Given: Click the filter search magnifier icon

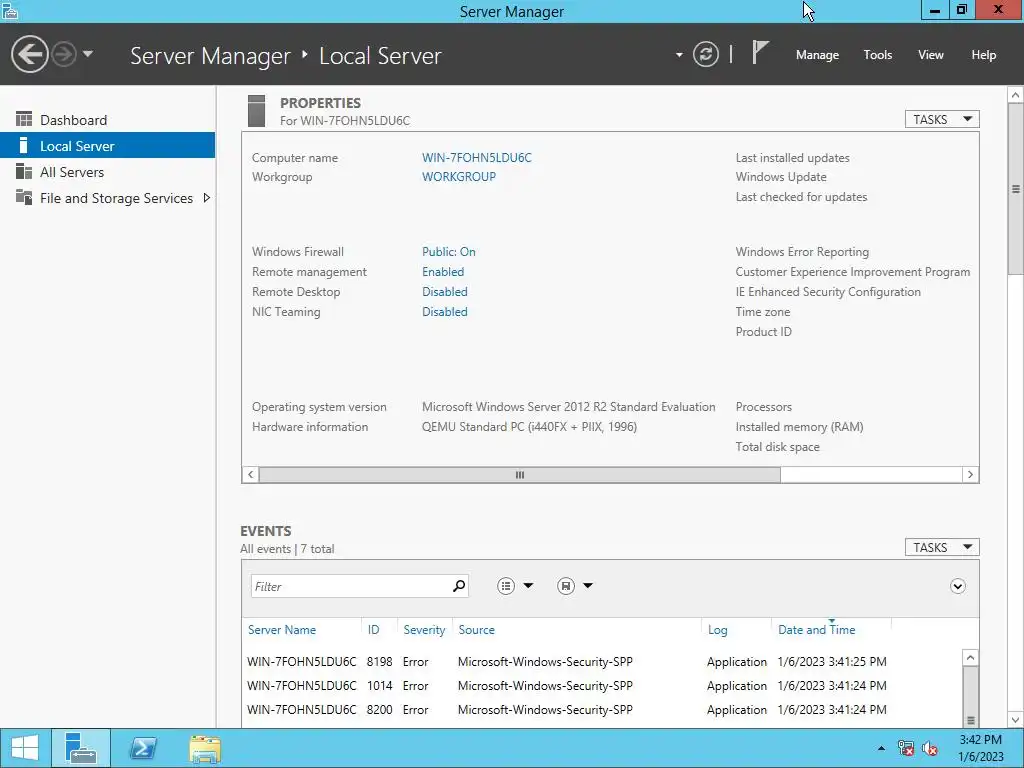Looking at the screenshot, I should 459,586.
